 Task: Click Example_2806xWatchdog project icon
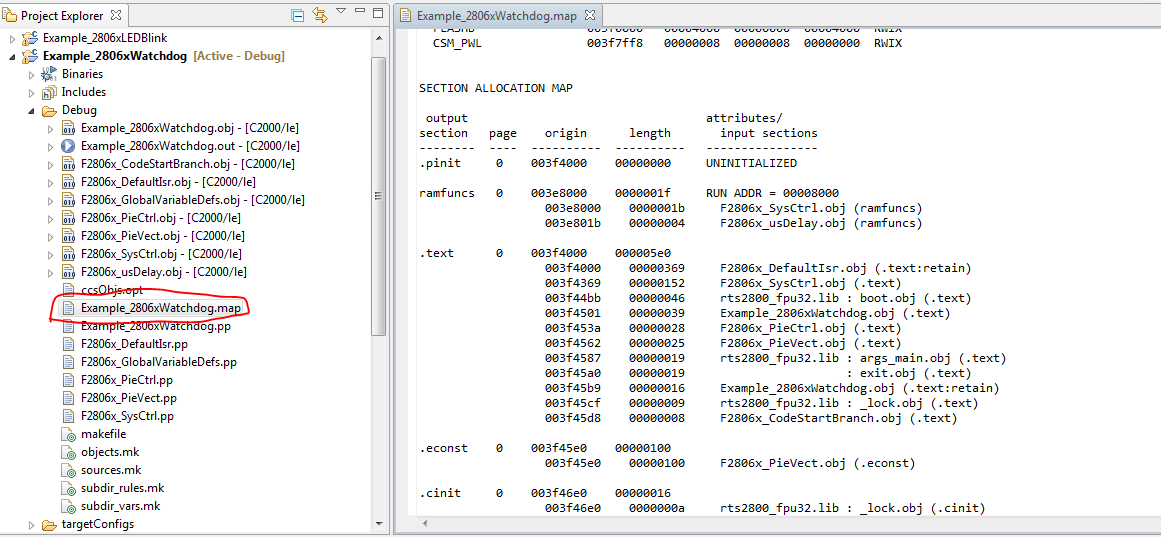point(30,56)
